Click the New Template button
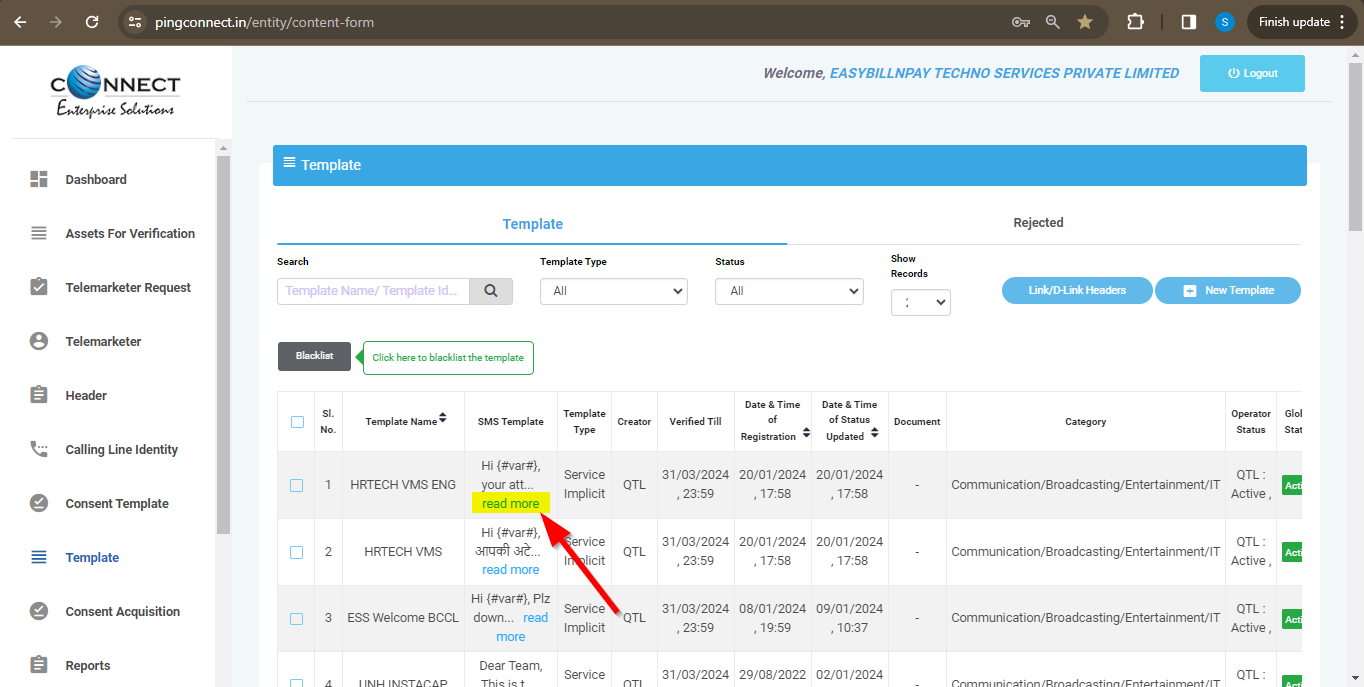1364x687 pixels. pyautogui.click(x=1228, y=291)
